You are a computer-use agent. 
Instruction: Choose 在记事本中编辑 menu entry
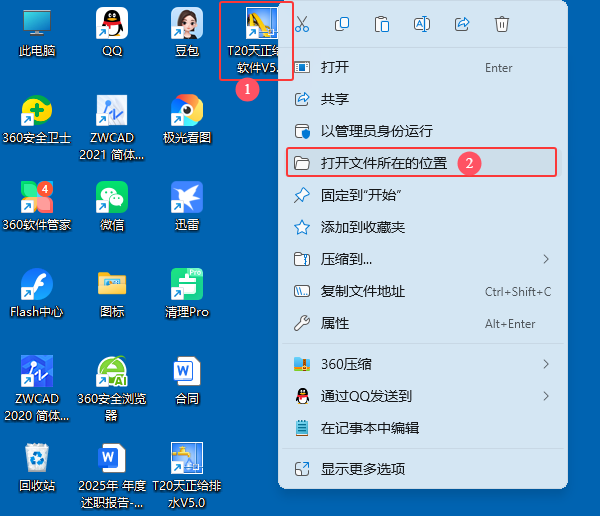[421, 428]
